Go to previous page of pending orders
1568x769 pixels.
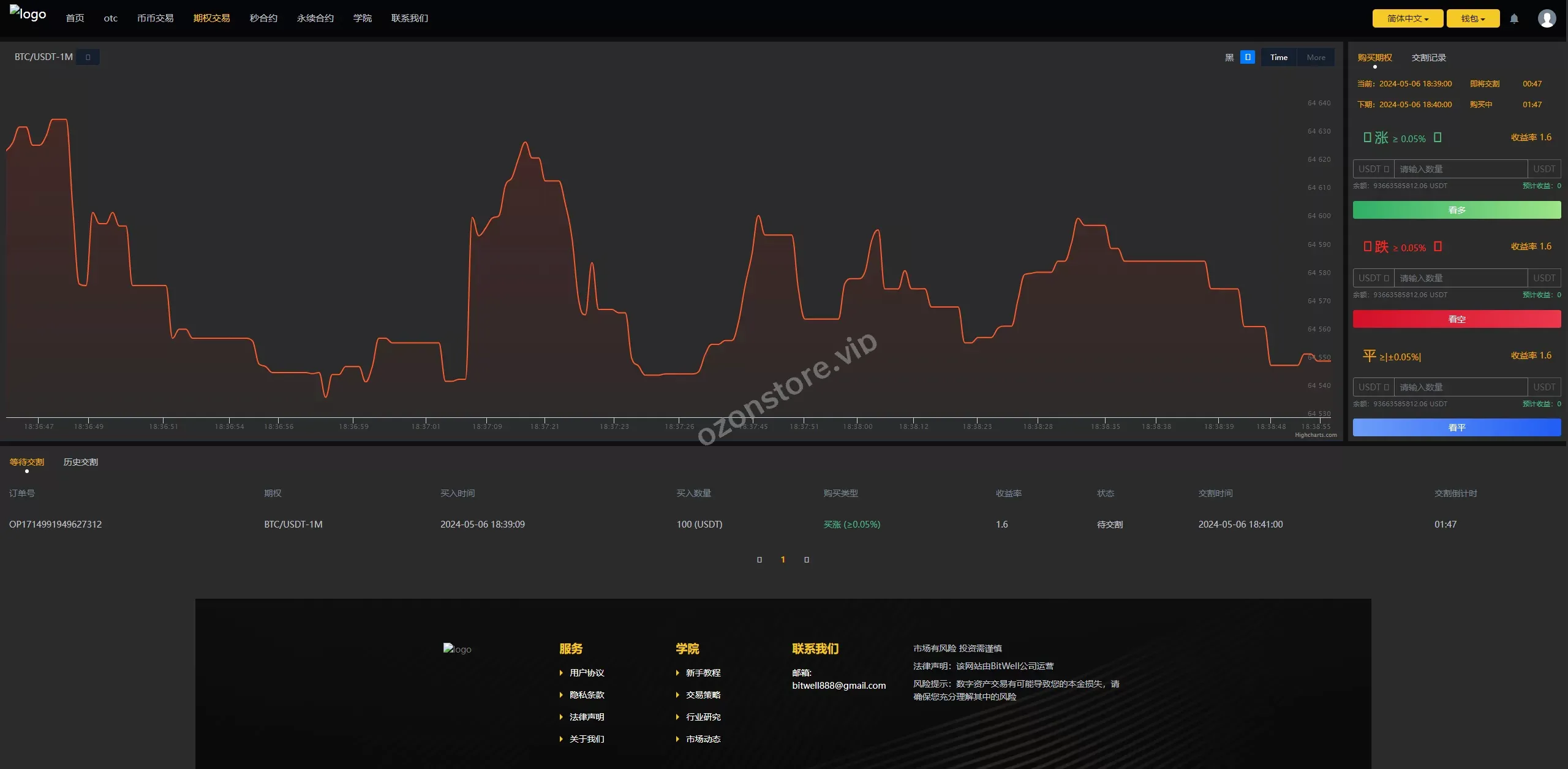[x=759, y=559]
